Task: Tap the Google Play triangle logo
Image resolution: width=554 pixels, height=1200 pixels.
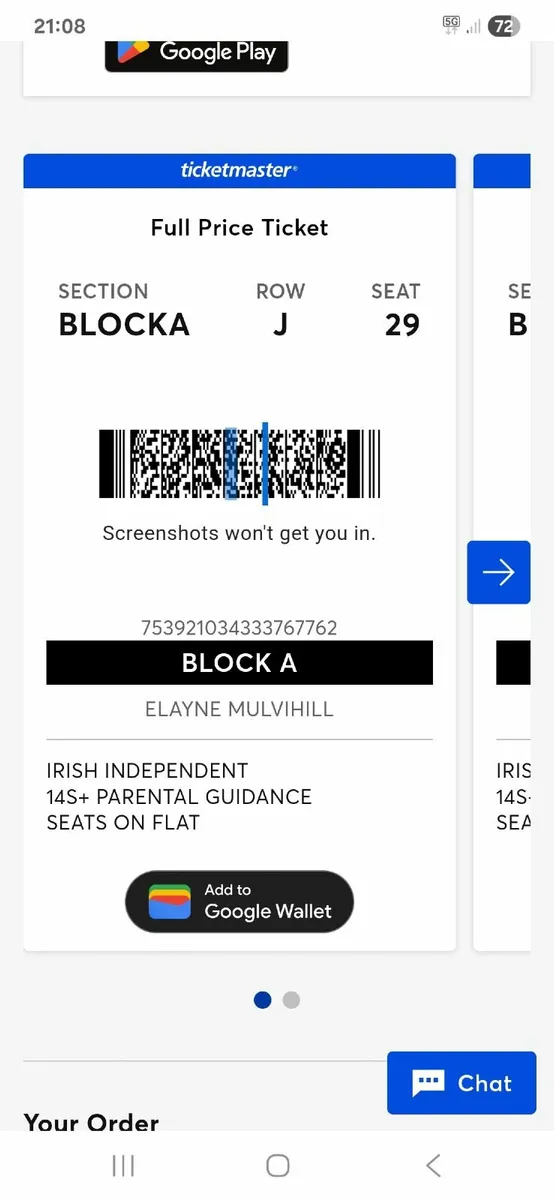Action: click(x=133, y=50)
